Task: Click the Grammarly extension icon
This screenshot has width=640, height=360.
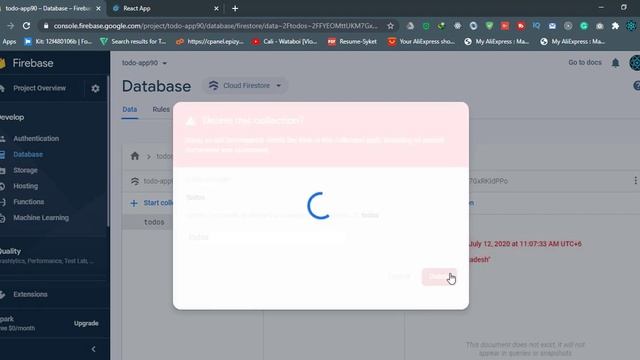Action: pos(584,26)
